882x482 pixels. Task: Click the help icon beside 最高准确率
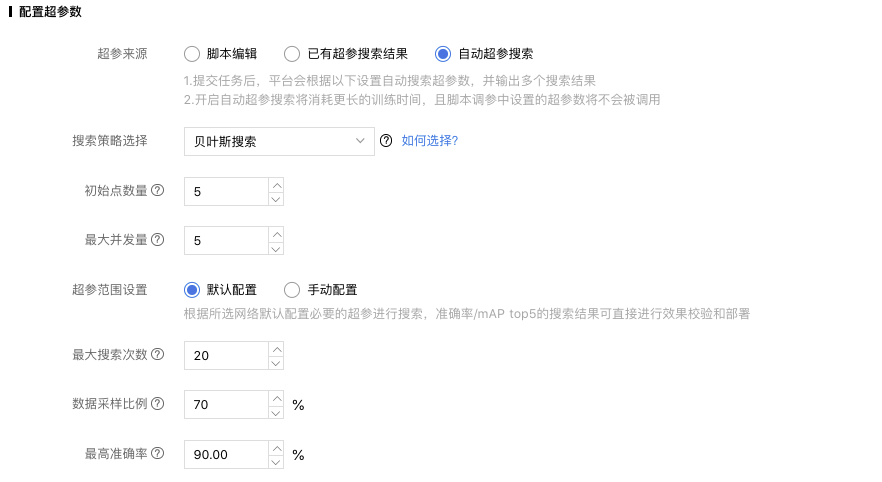[158, 453]
